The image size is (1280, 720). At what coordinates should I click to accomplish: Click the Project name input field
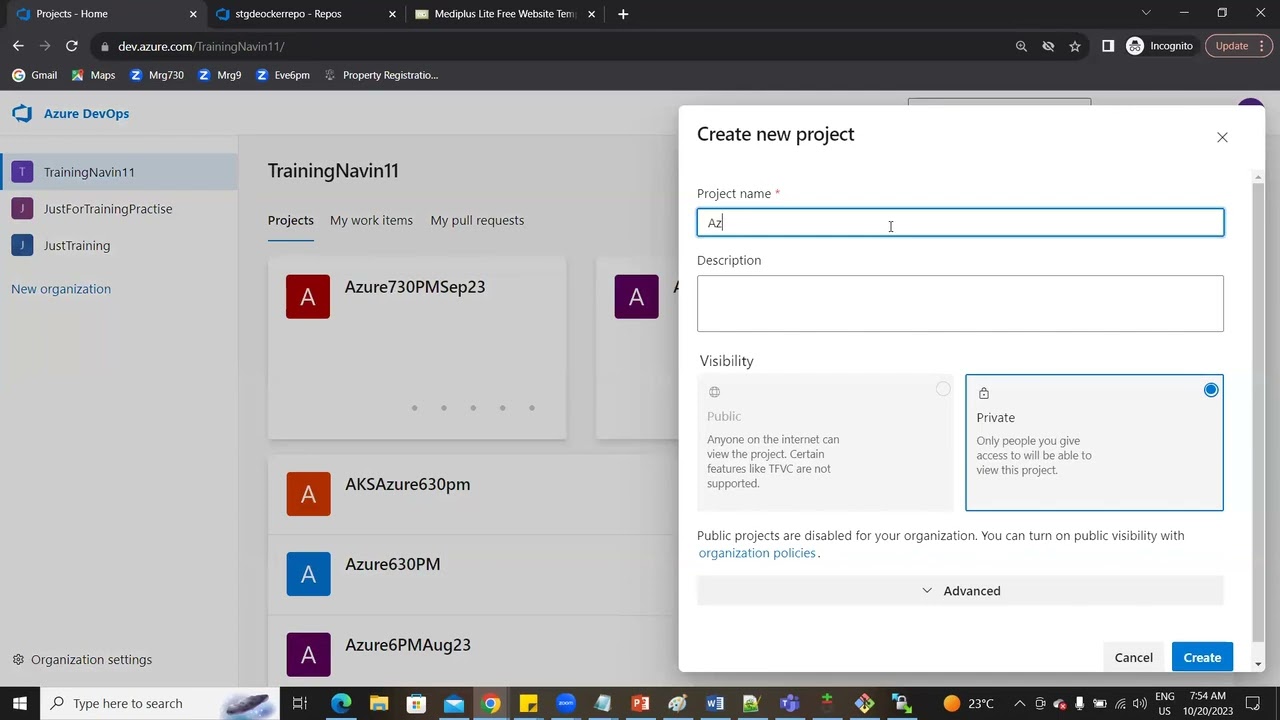tap(960, 222)
